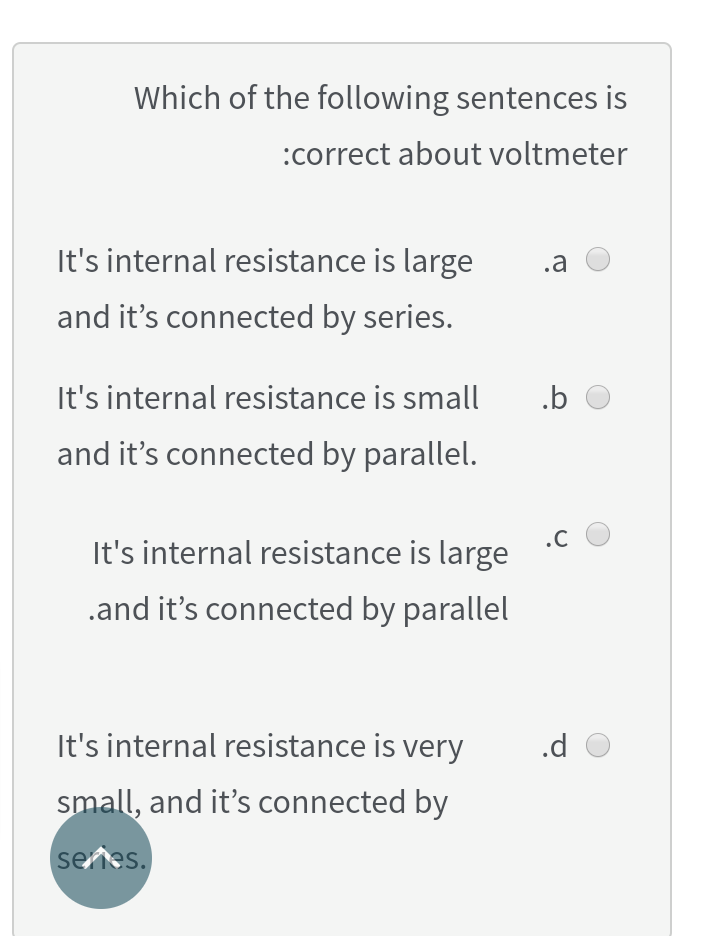The image size is (702, 936).
Task: Click "It's internal resistance is small" text
Action: pos(268,398)
